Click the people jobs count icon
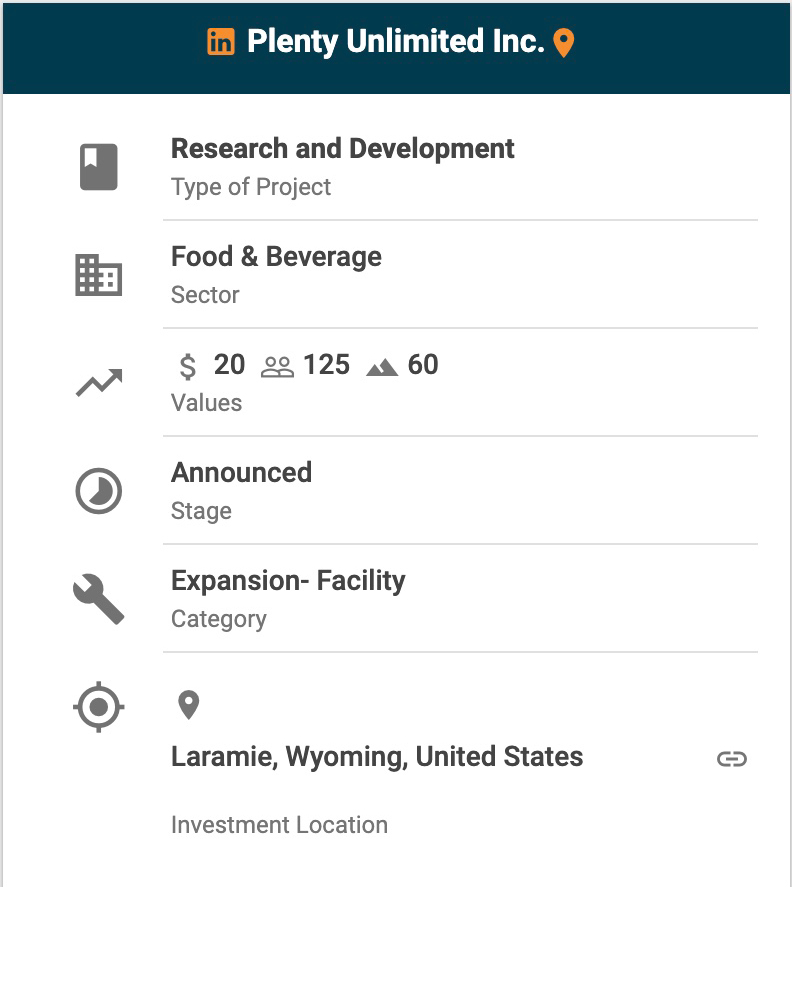The image size is (792, 1008). click(277, 367)
